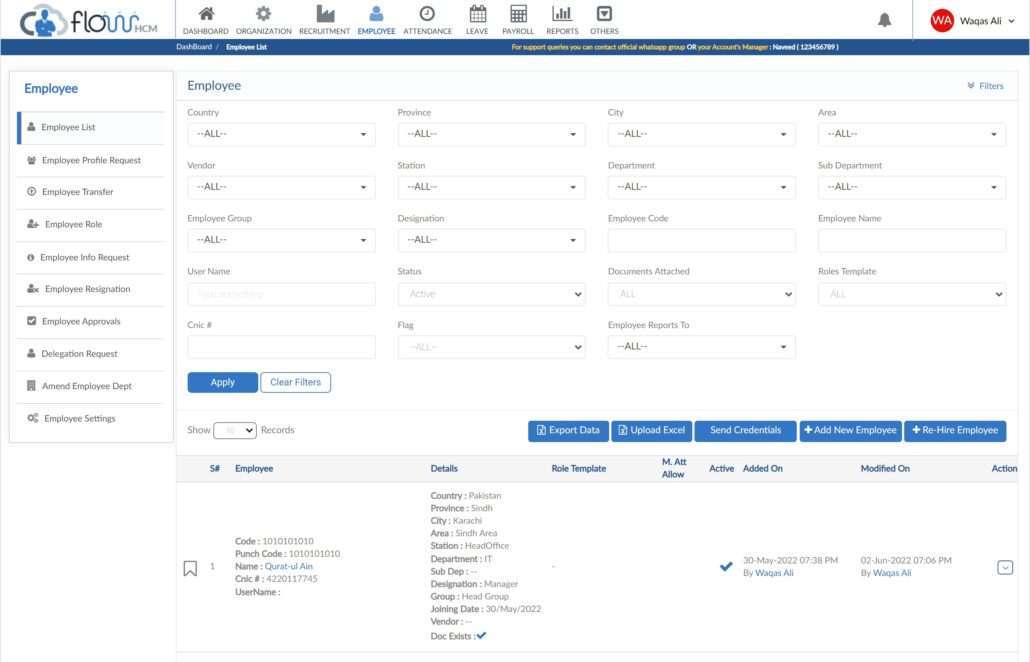The image size is (1030, 662).
Task: Click inside the Employee Code input field
Action: pos(701,240)
